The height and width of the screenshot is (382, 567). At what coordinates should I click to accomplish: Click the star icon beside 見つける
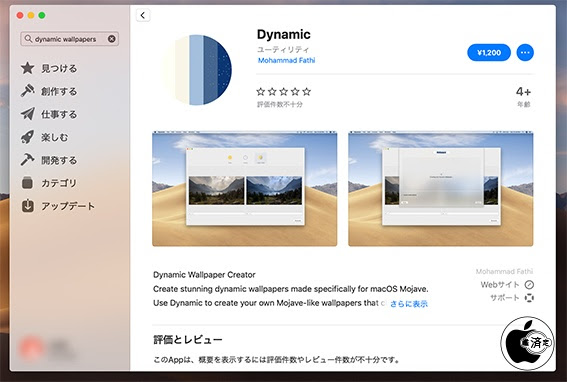[27, 68]
